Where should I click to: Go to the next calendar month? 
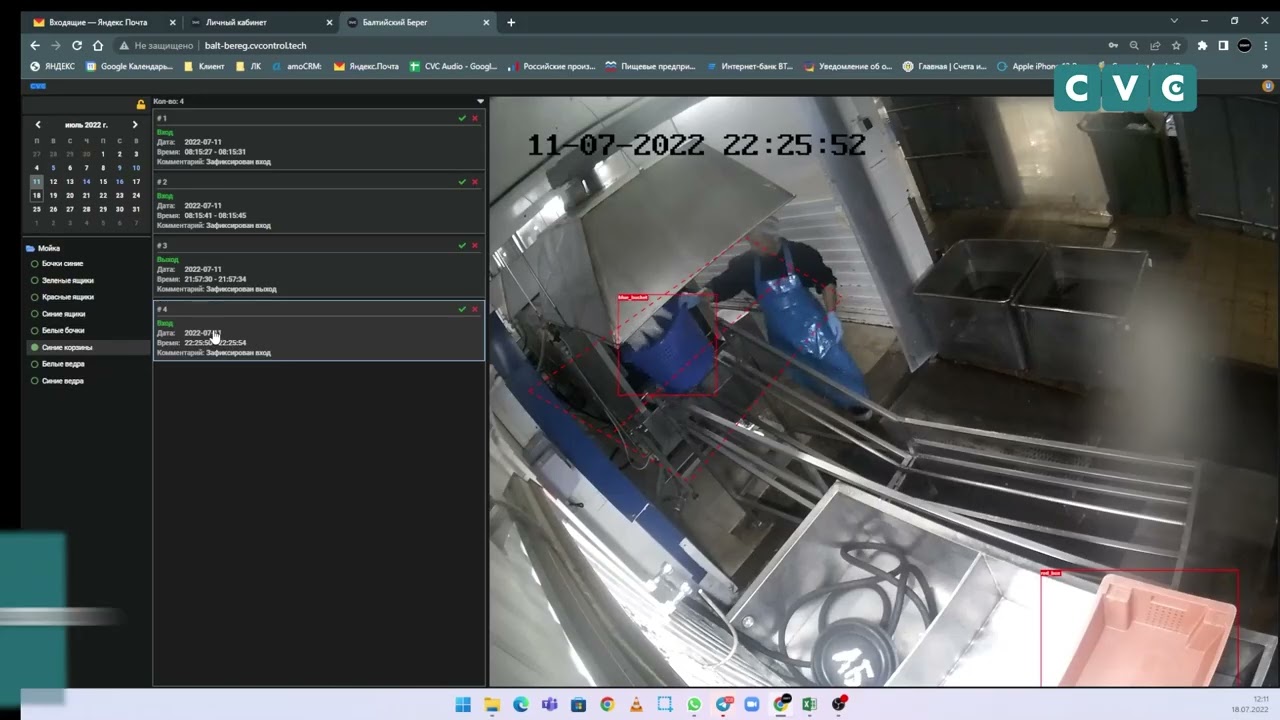point(135,125)
